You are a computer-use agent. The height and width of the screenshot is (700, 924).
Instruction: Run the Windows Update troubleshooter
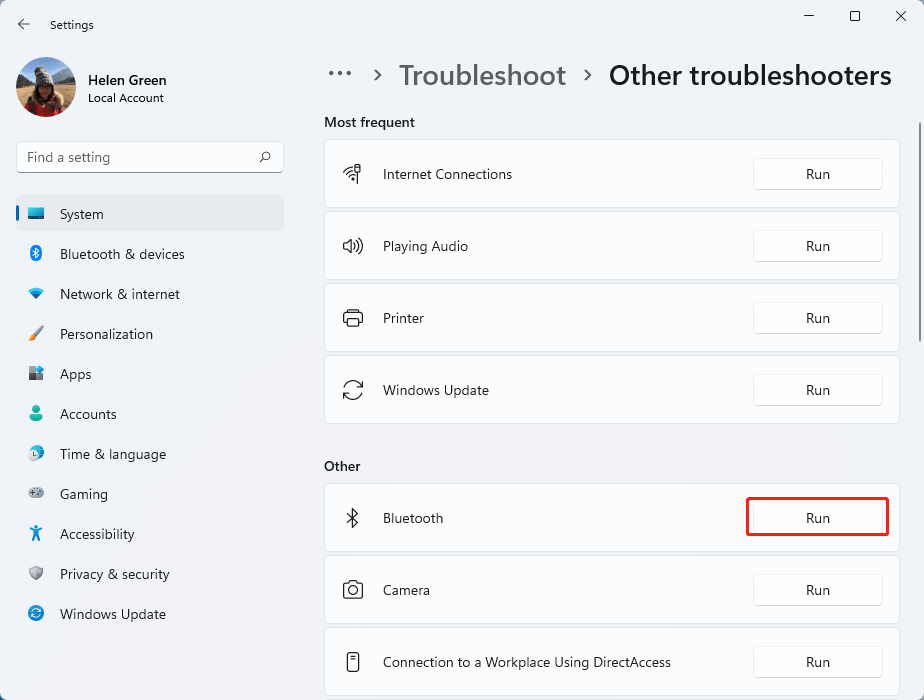pyautogui.click(x=817, y=390)
